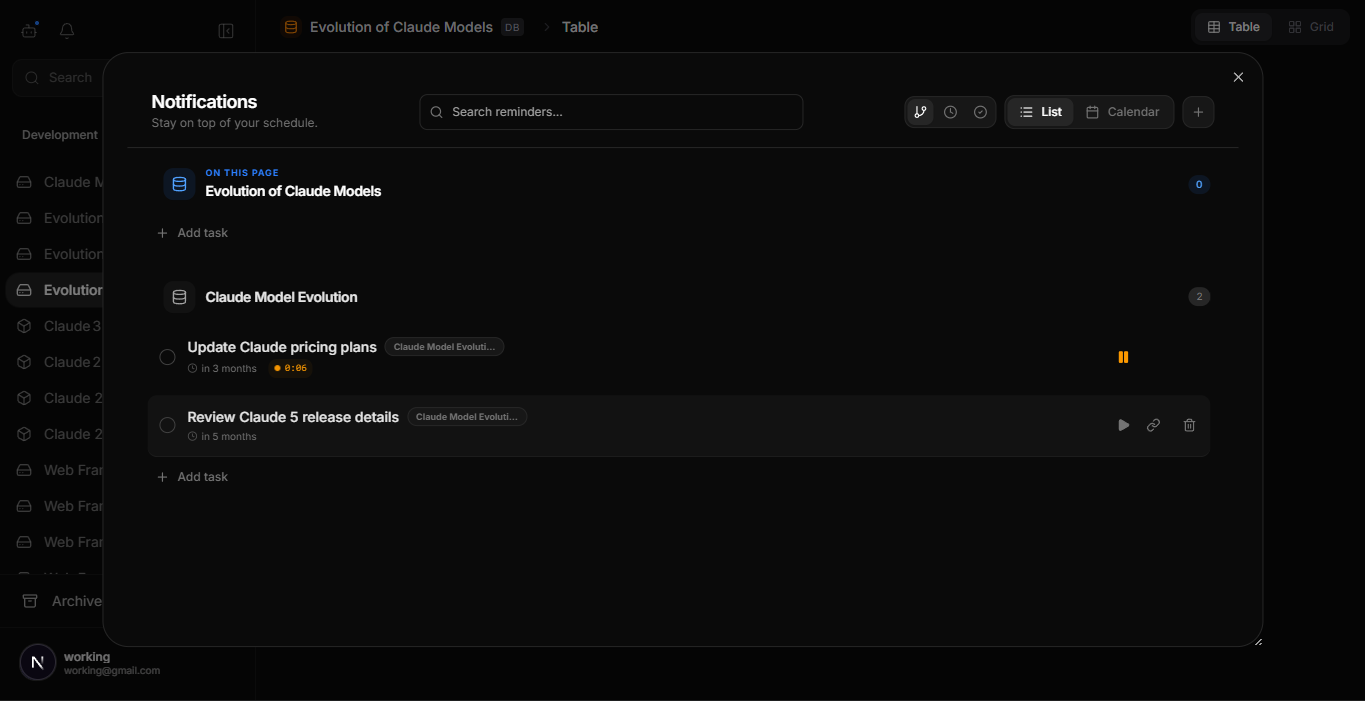Collapse the left sidebar panel

click(x=226, y=30)
